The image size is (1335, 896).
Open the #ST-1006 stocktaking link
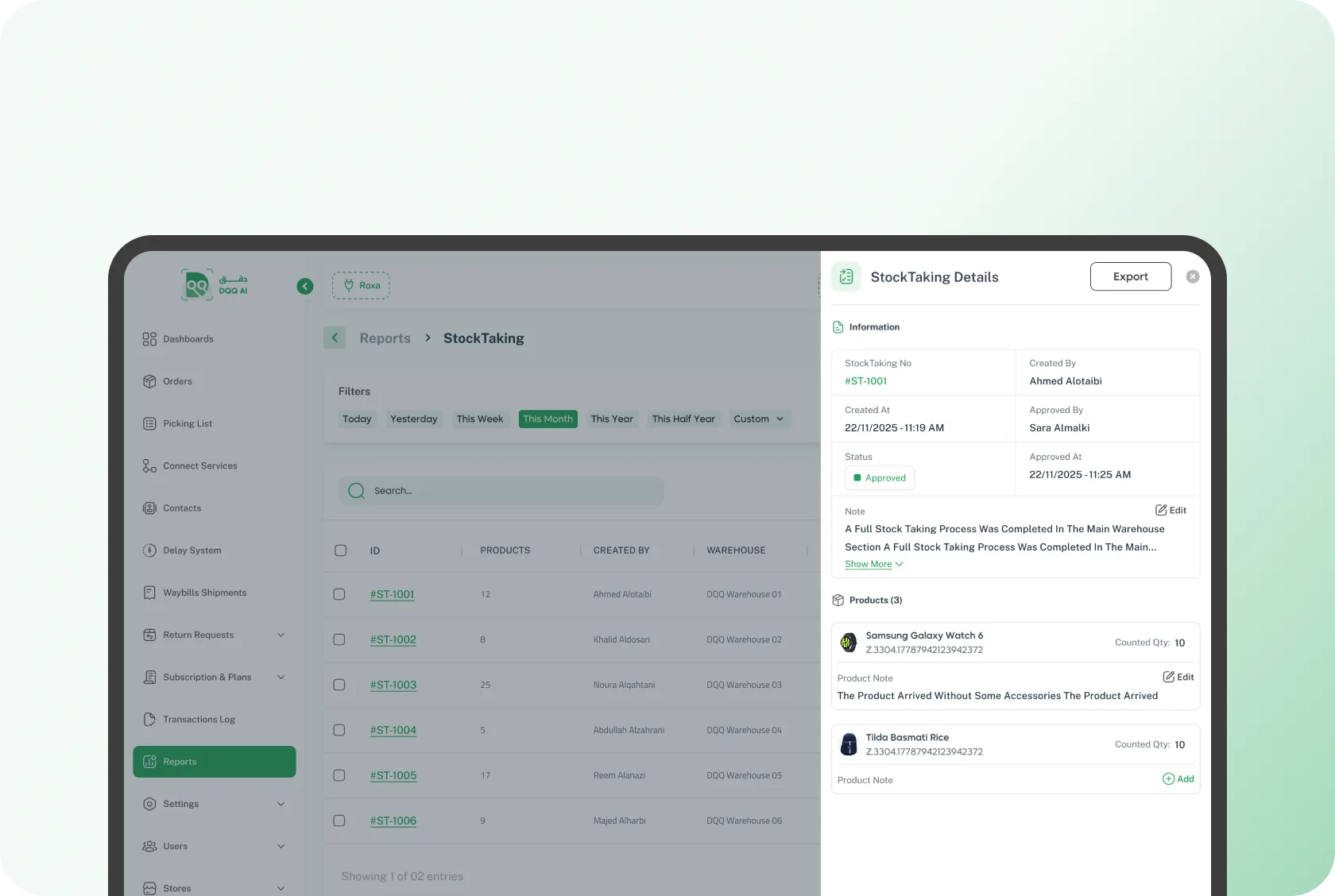coord(393,821)
